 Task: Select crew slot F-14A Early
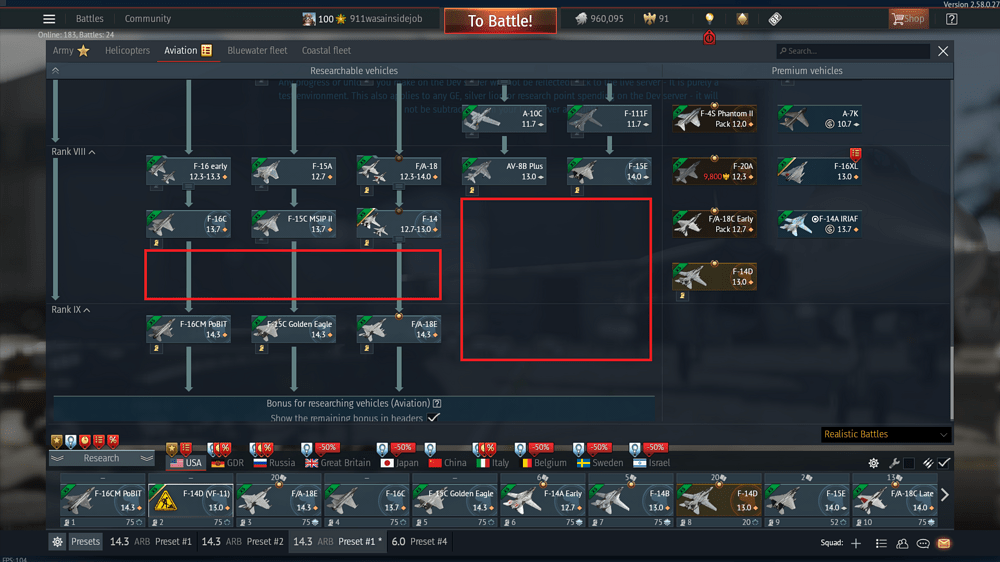(542, 501)
